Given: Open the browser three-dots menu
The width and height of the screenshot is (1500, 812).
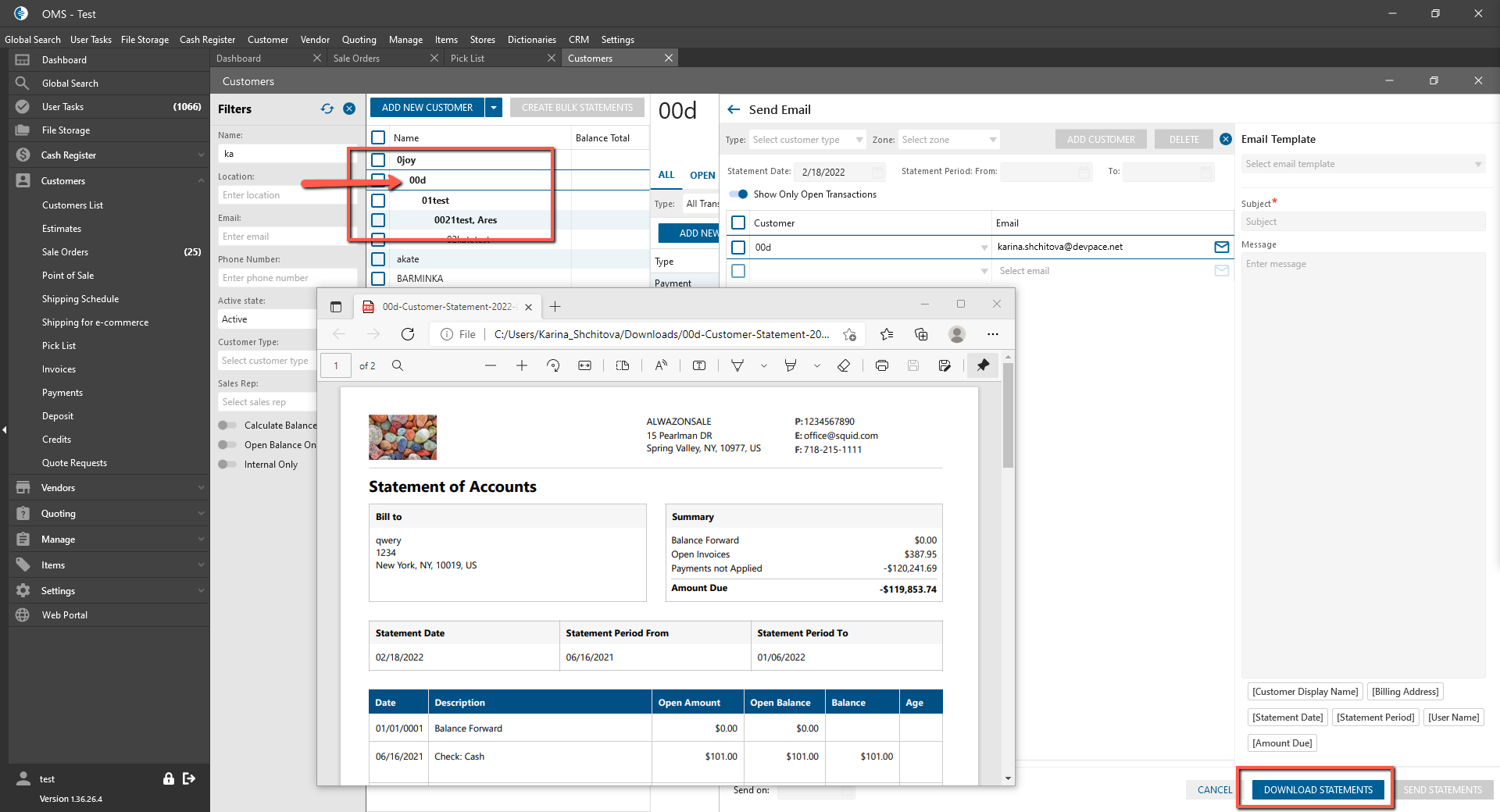Looking at the screenshot, I should tap(992, 334).
